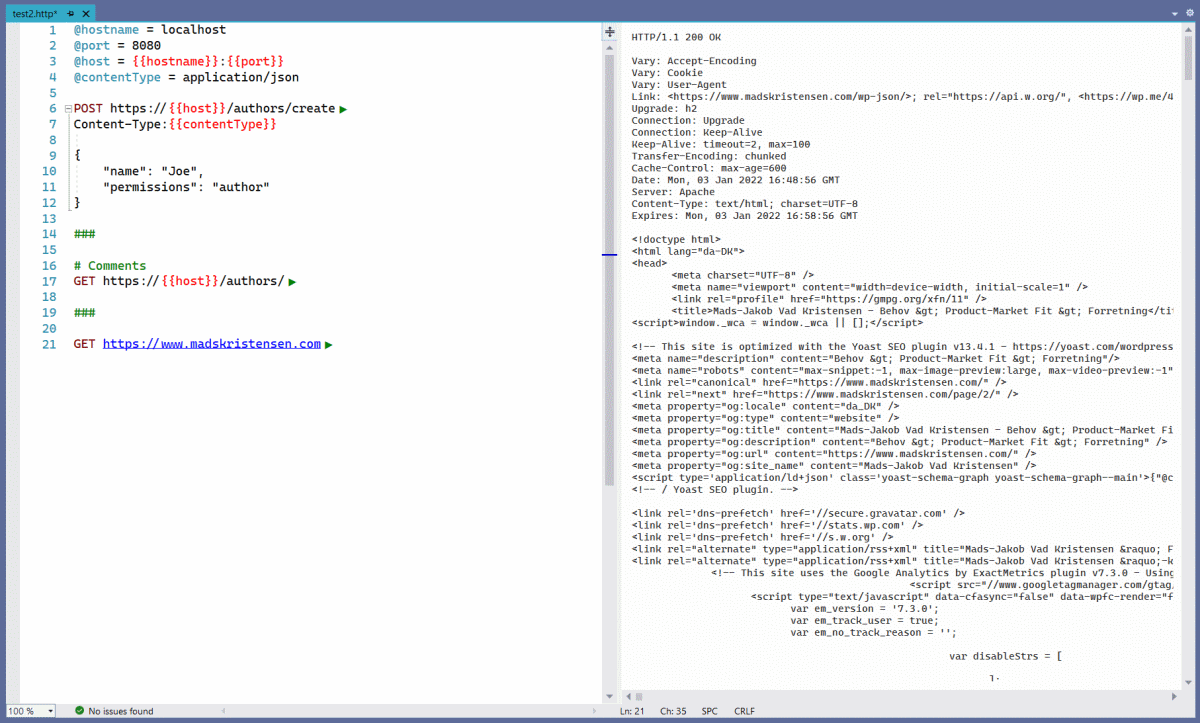Click the SPC indentation indicator
1200x723 pixels.
click(709, 711)
